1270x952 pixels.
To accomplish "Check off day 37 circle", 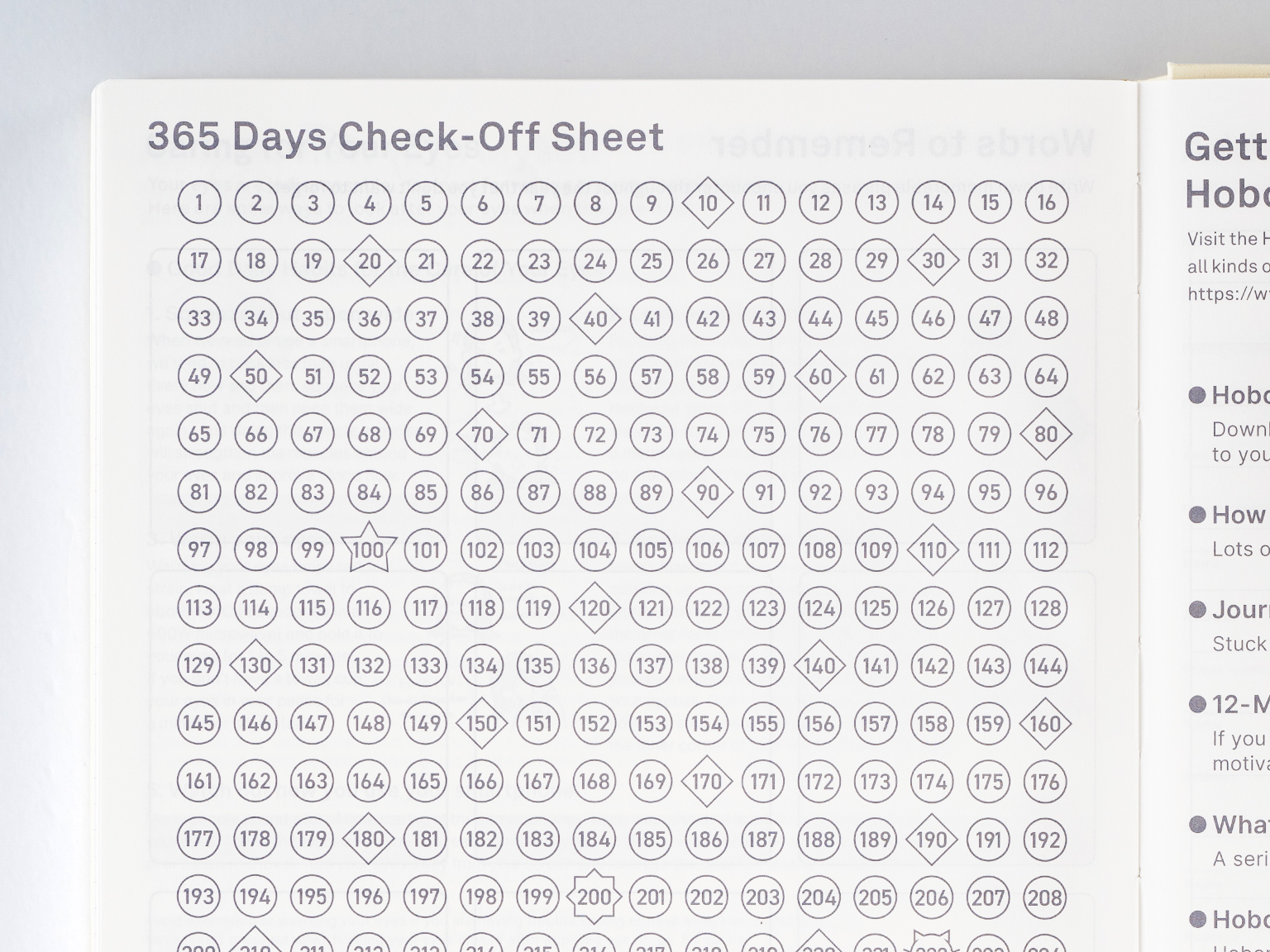I will (426, 318).
